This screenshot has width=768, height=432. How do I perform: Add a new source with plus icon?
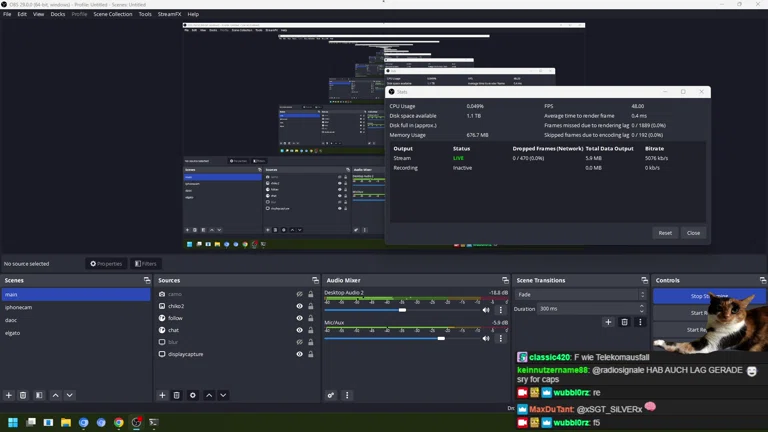coord(162,395)
